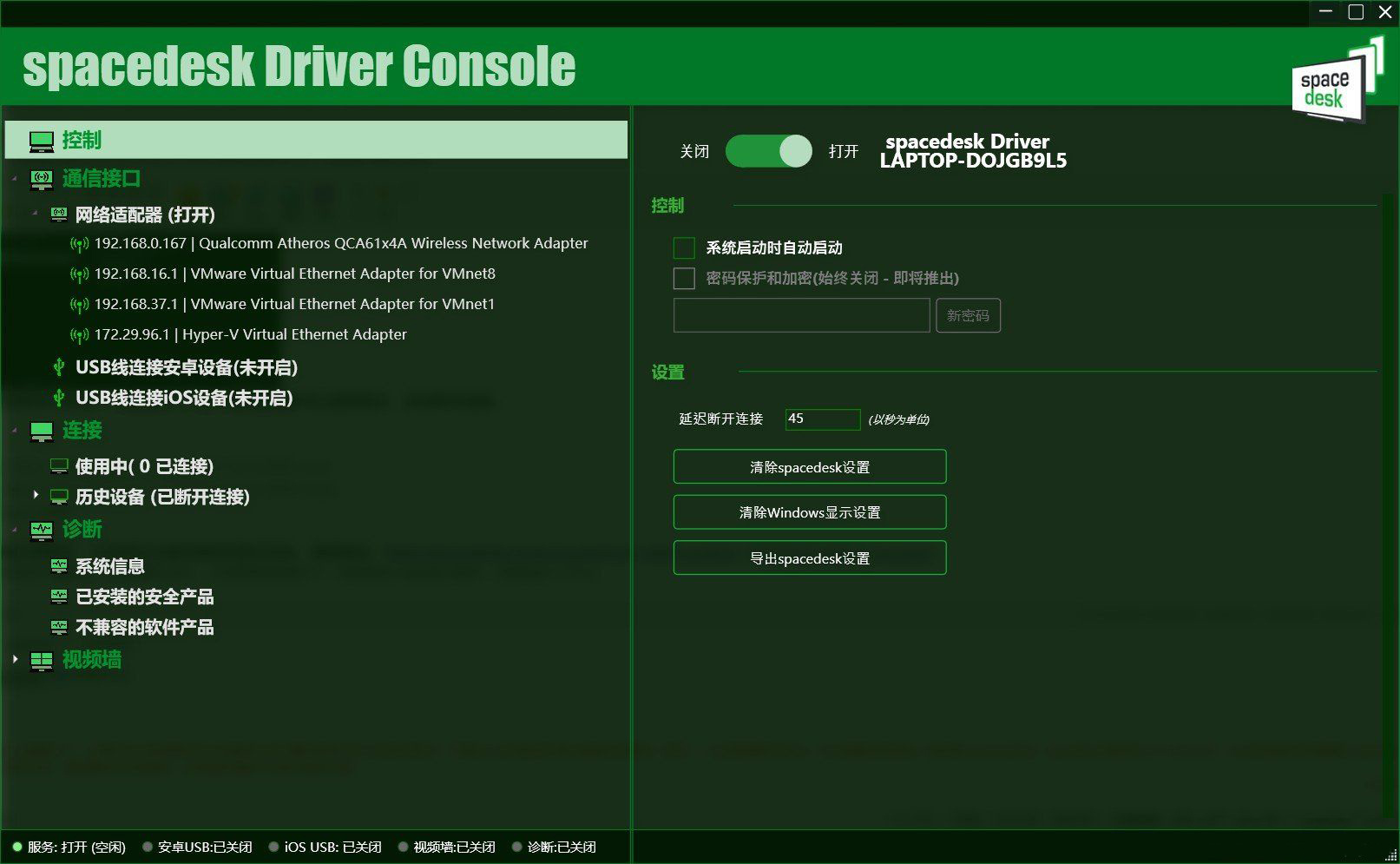This screenshot has width=1400, height=864.
Task: Click the 连接 monitor icon
Action: click(41, 432)
